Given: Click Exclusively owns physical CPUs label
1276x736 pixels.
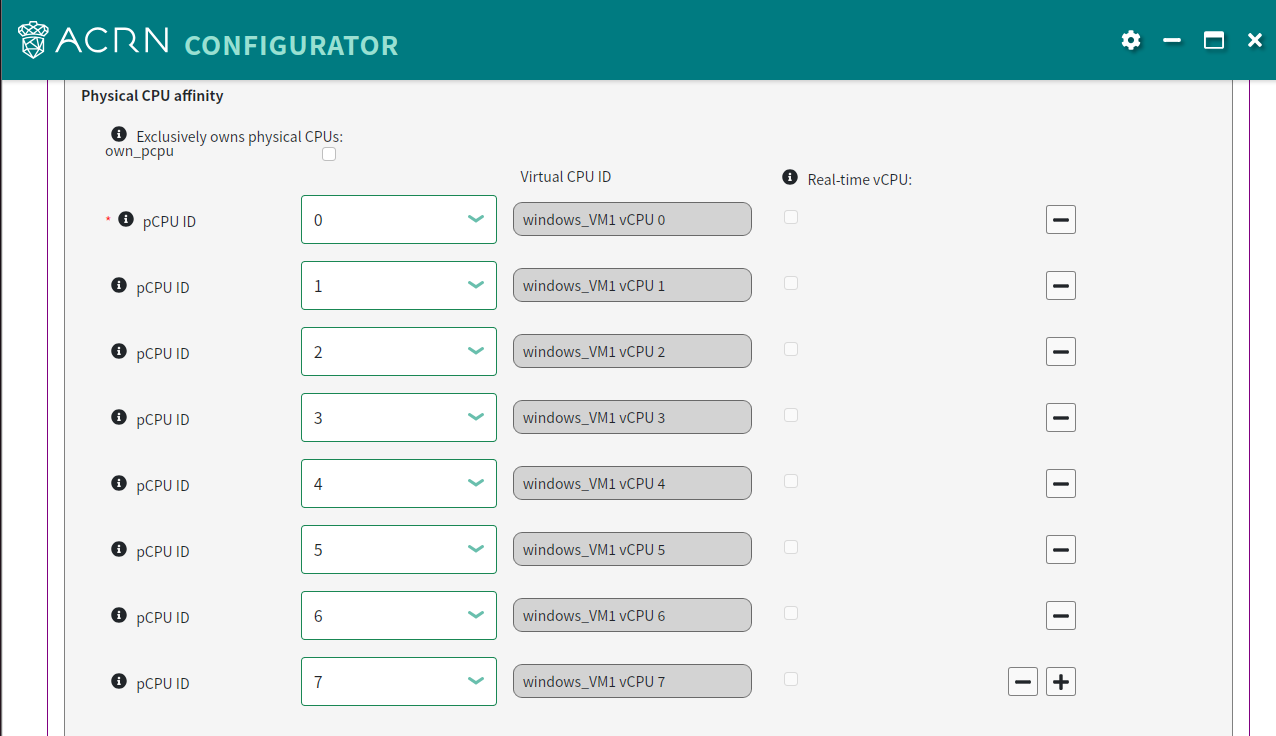Looking at the screenshot, I should [240, 136].
